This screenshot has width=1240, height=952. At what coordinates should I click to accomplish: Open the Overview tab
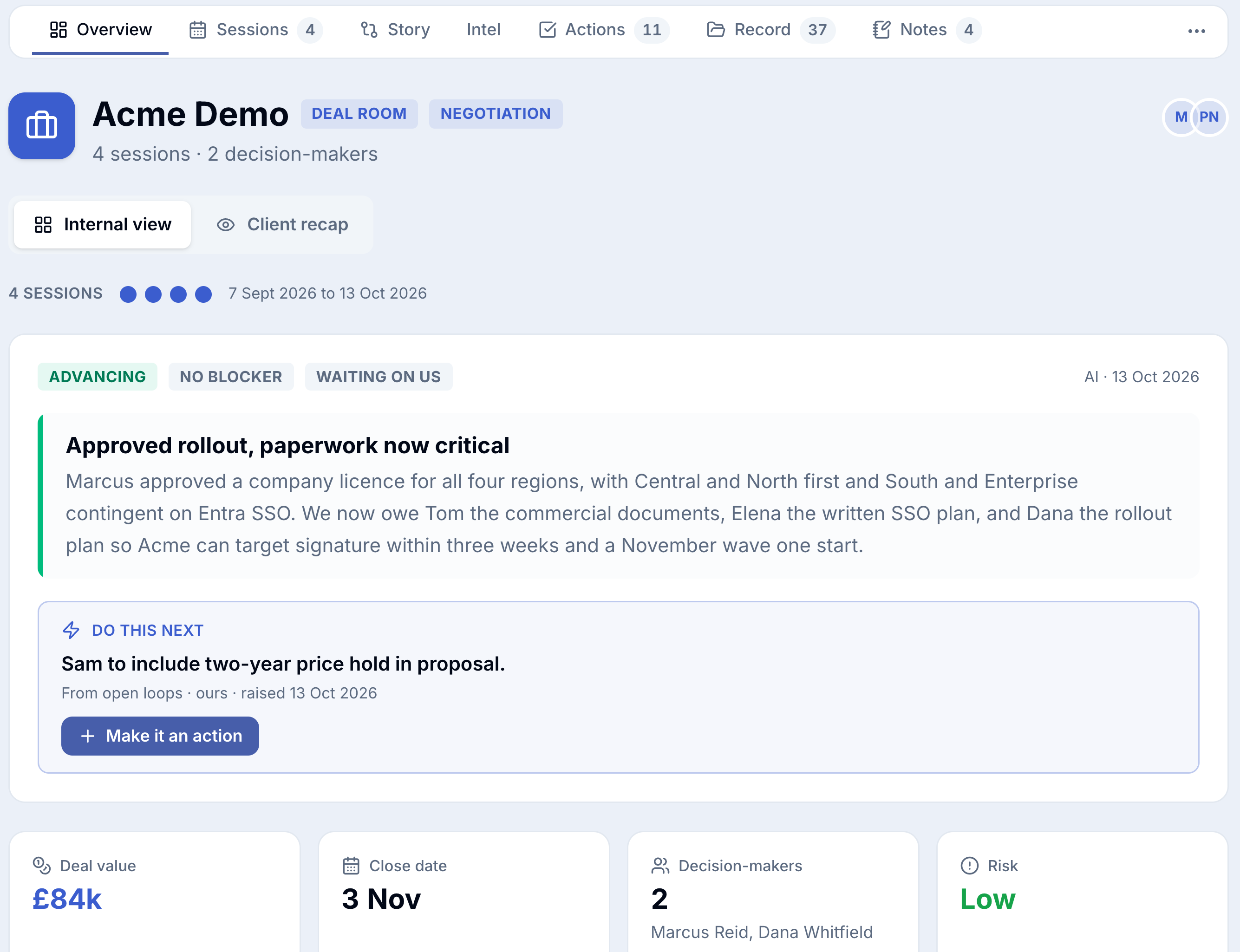(x=100, y=29)
